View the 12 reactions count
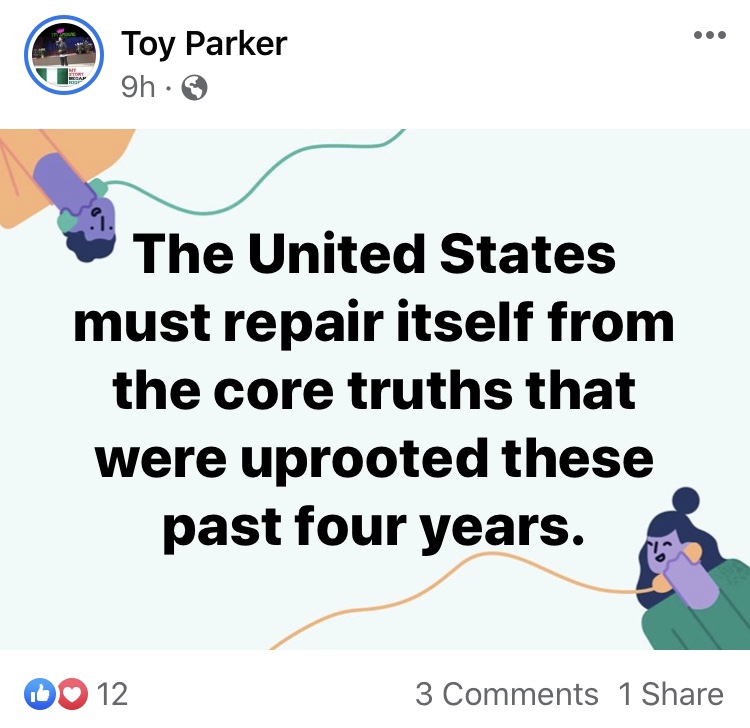The width and height of the screenshot is (750, 728). [x=112, y=694]
